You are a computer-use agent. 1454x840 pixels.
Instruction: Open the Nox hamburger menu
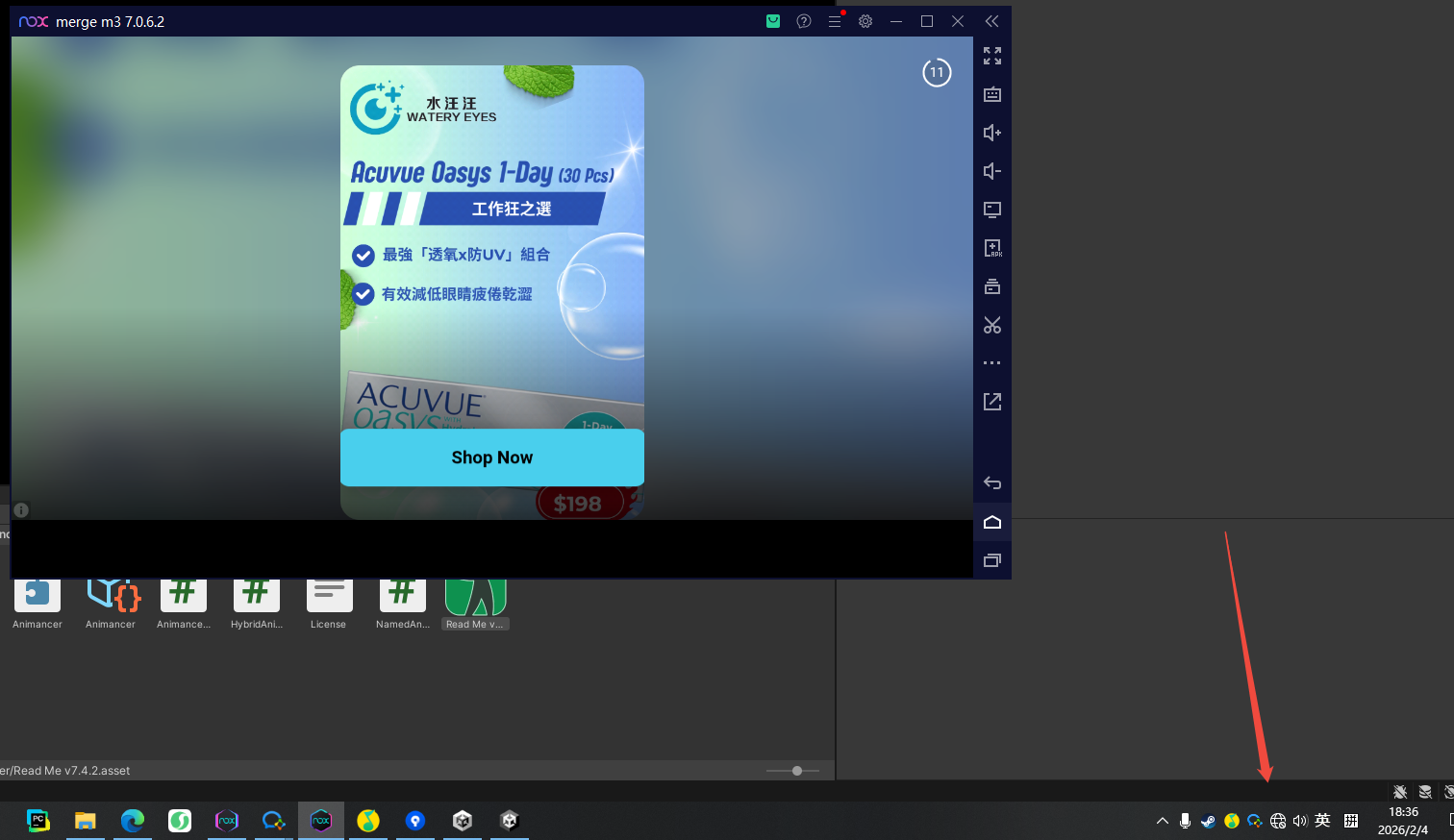tap(835, 20)
